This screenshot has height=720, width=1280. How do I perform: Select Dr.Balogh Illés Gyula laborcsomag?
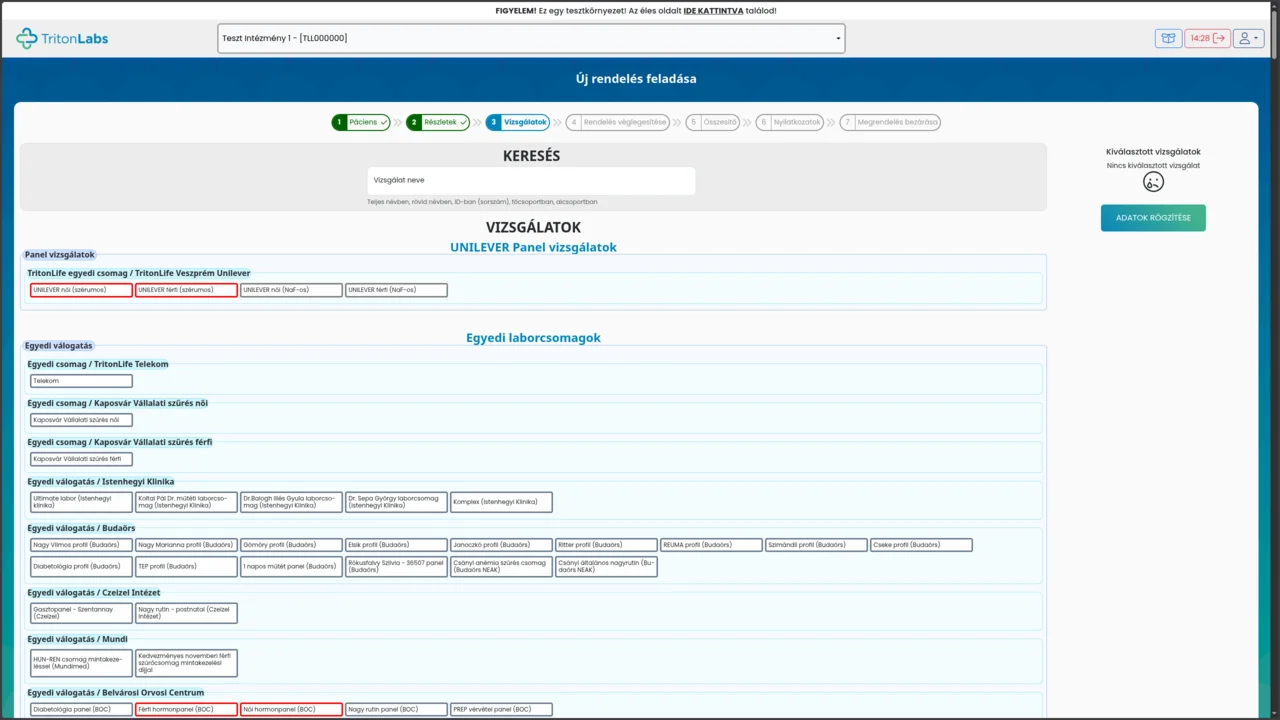291,502
